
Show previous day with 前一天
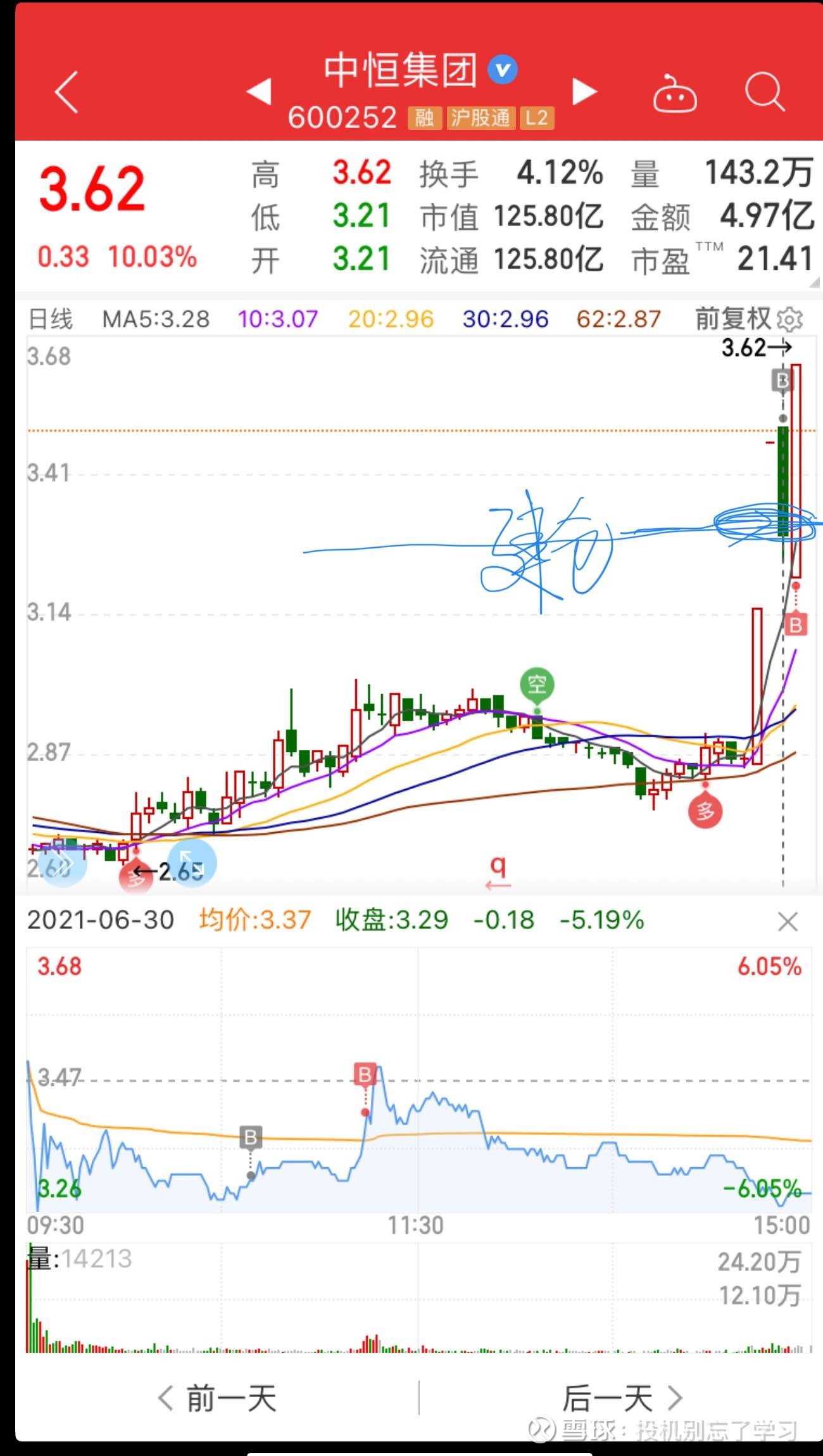pos(217,1398)
